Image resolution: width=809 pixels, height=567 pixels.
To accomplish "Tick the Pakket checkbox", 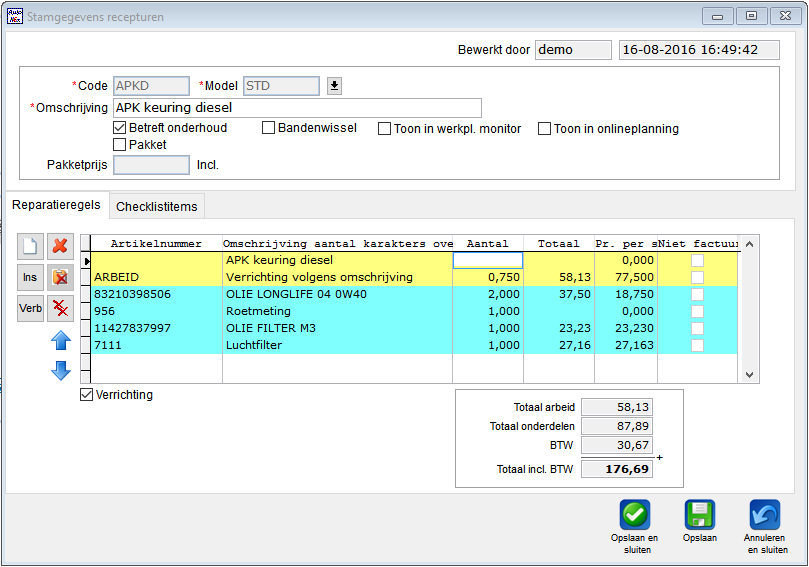I will (119, 144).
